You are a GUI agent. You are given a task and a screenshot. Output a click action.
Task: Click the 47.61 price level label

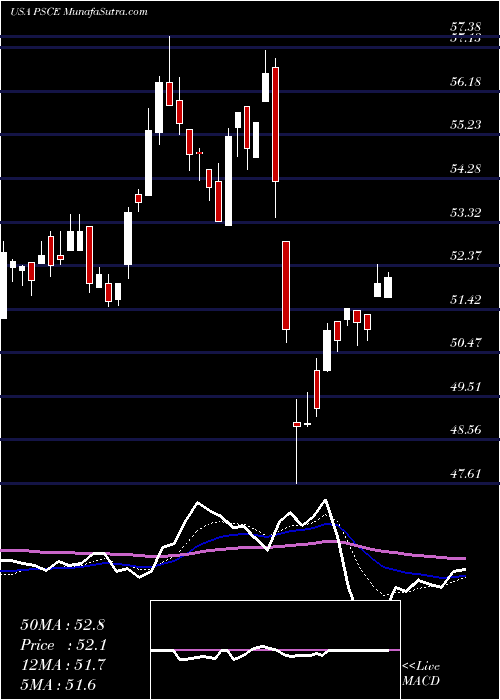click(466, 474)
